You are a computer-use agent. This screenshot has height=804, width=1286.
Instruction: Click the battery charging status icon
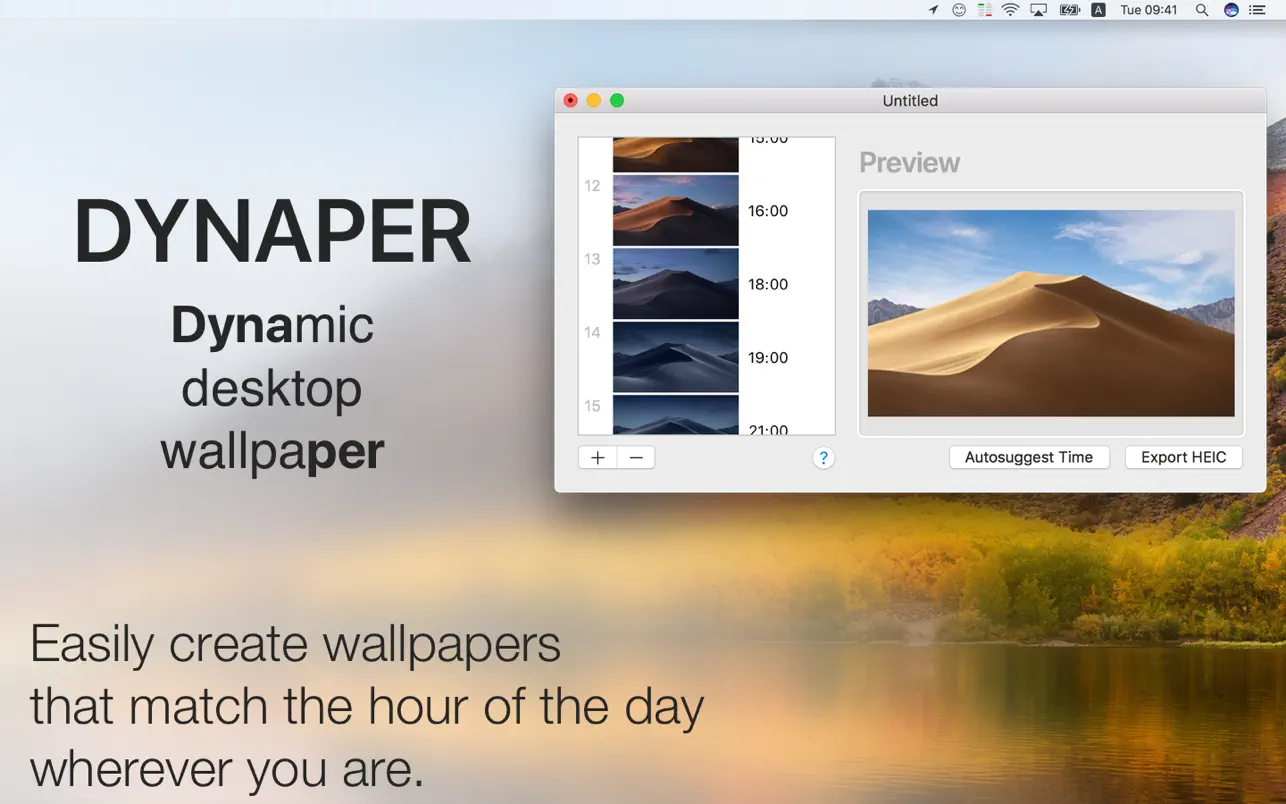(x=1069, y=10)
